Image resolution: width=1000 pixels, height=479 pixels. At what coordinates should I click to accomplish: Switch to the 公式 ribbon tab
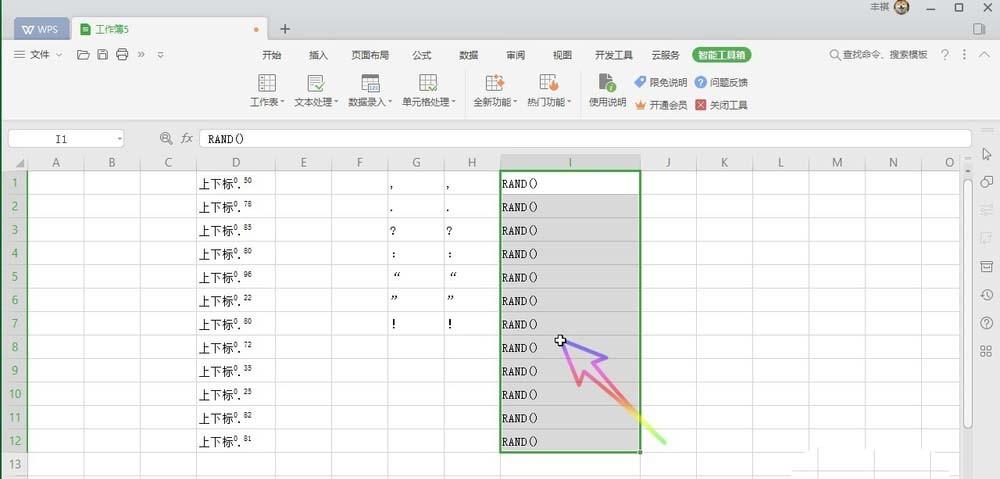[x=422, y=55]
